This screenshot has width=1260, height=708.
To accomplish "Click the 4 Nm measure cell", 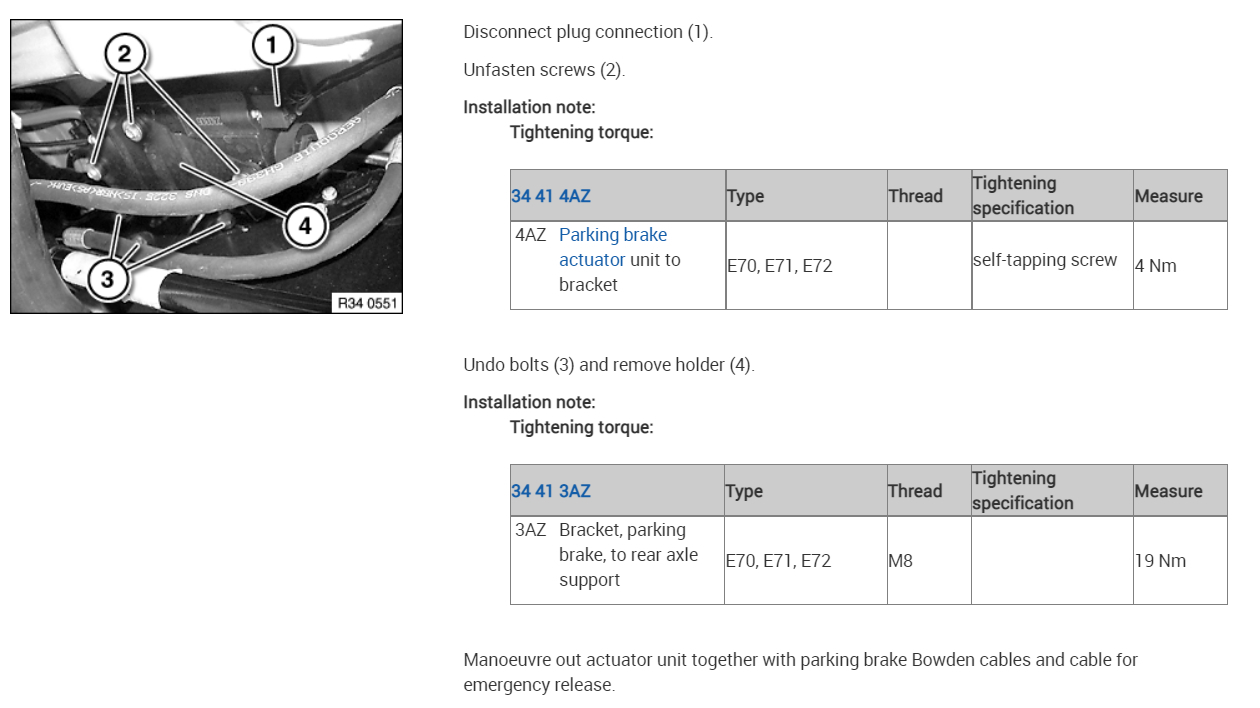I will [1156, 266].
